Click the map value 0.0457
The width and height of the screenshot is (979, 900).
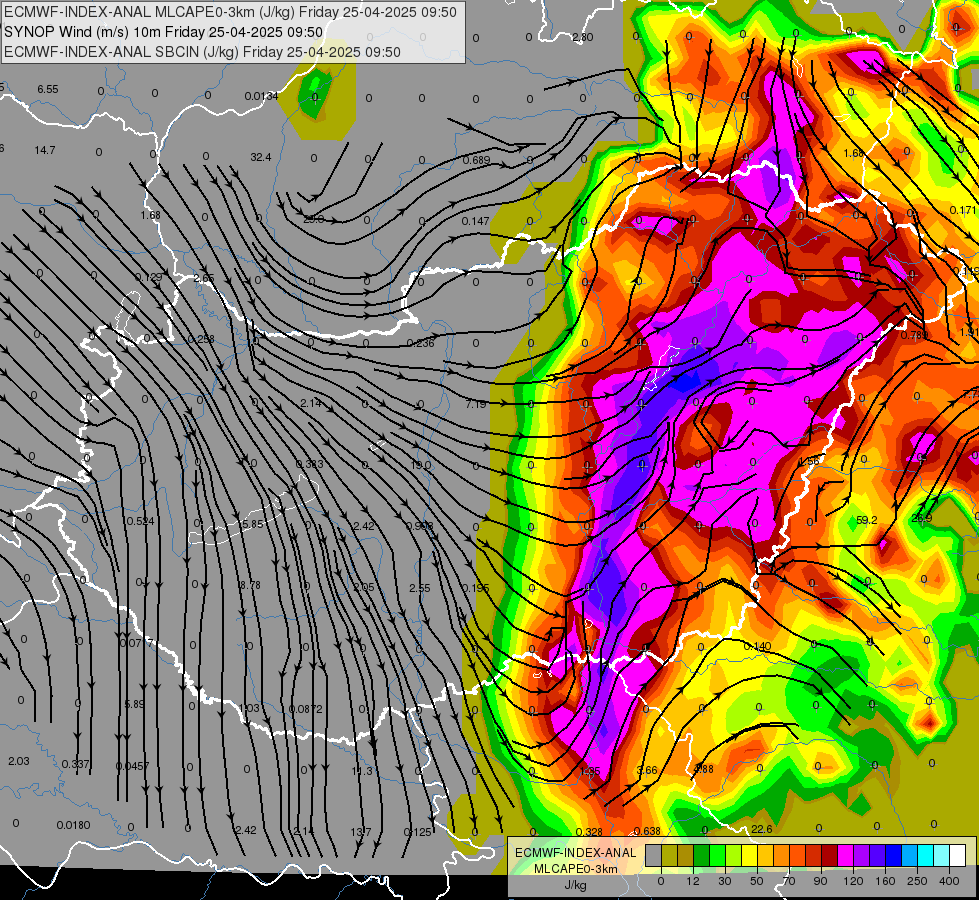pos(132,766)
